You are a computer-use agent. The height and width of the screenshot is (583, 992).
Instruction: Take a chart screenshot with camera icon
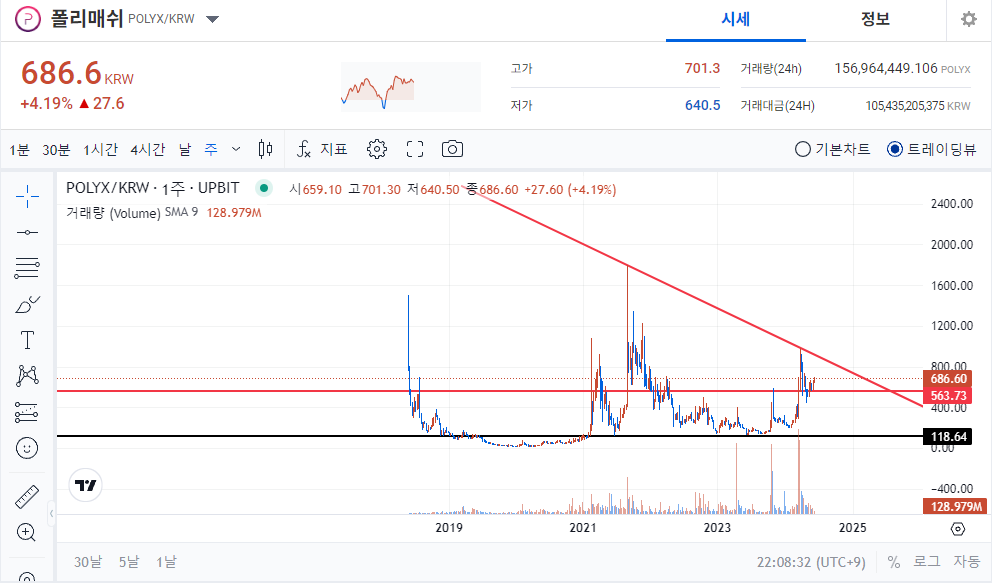[452, 148]
